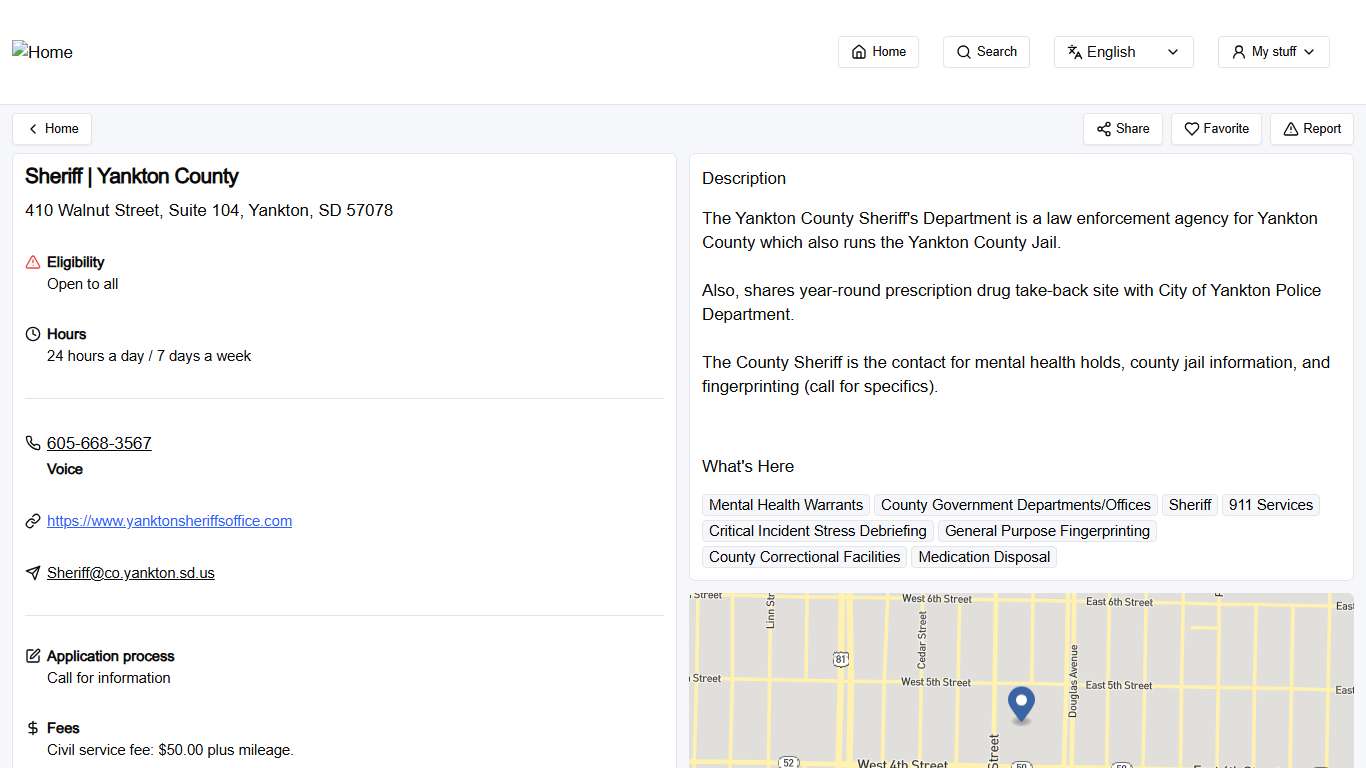The image size is (1366, 768).
Task: Open the English language dropdown
Action: (1123, 51)
